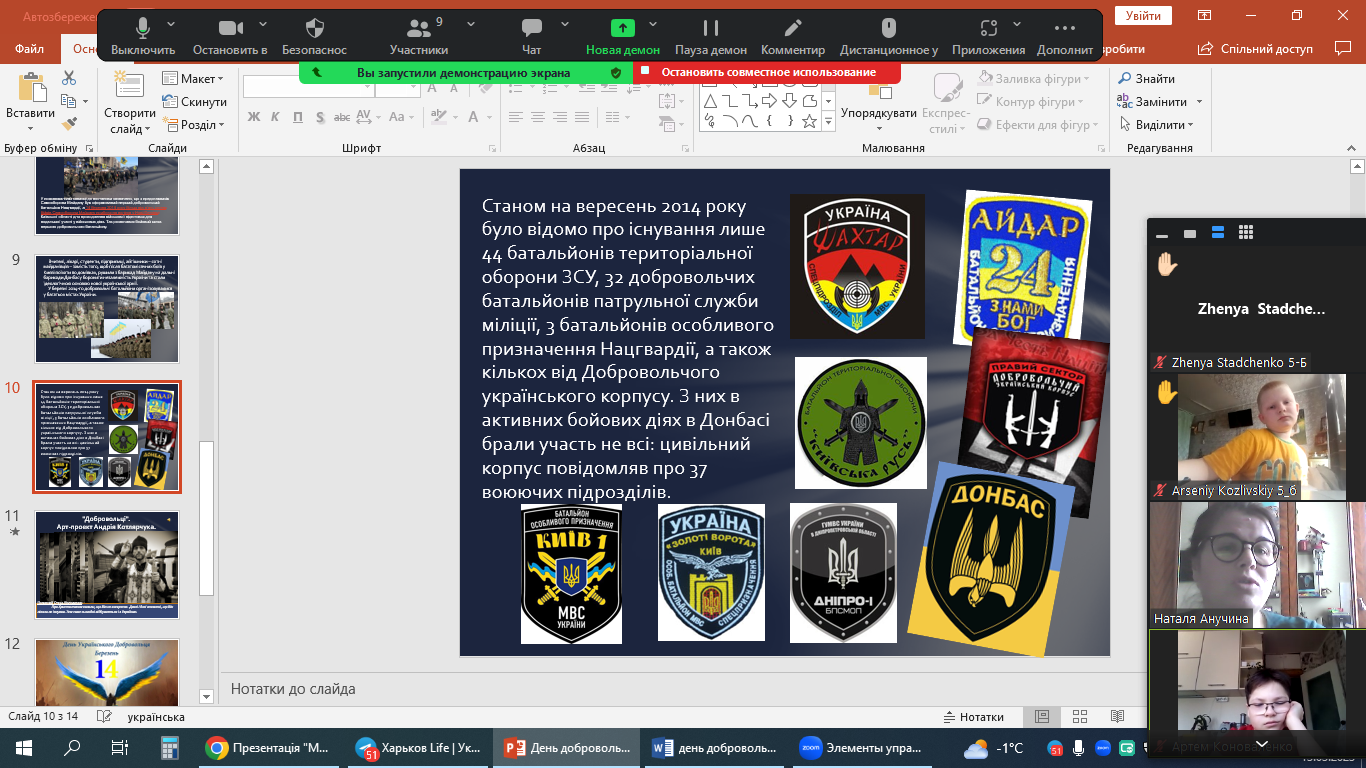
Task: Open Ефекти для фігур menu
Action: [x=1039, y=125]
